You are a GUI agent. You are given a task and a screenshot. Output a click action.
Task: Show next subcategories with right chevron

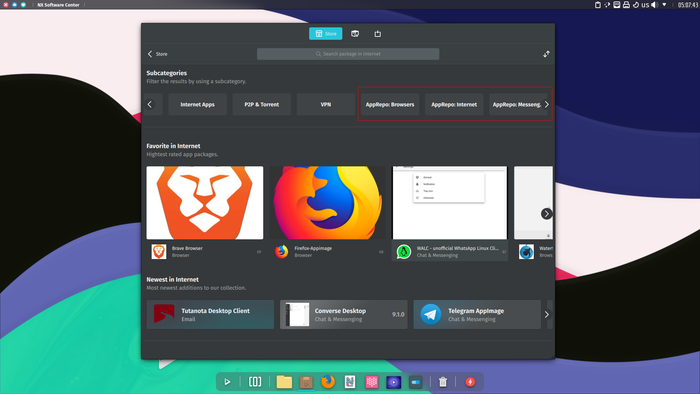tap(546, 104)
